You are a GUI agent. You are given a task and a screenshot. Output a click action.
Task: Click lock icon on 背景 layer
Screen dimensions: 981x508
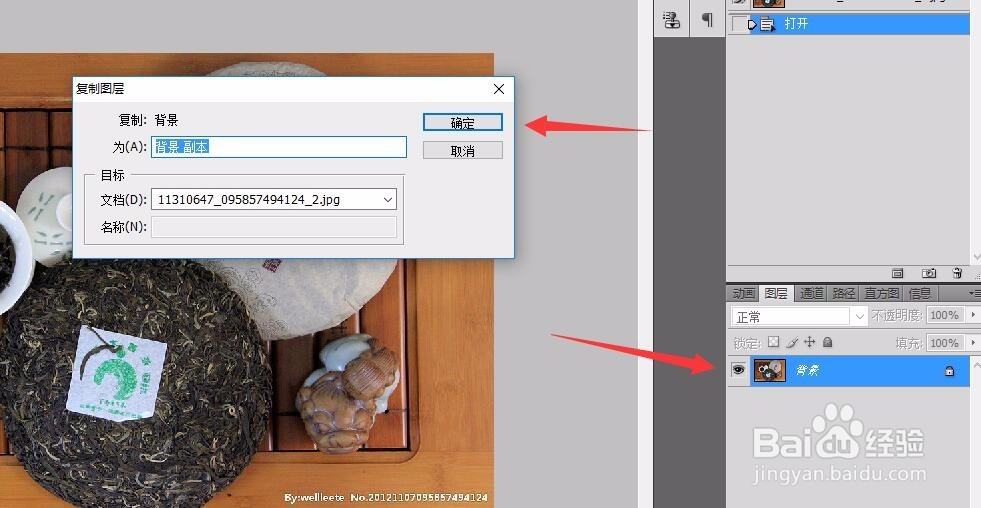(x=949, y=371)
